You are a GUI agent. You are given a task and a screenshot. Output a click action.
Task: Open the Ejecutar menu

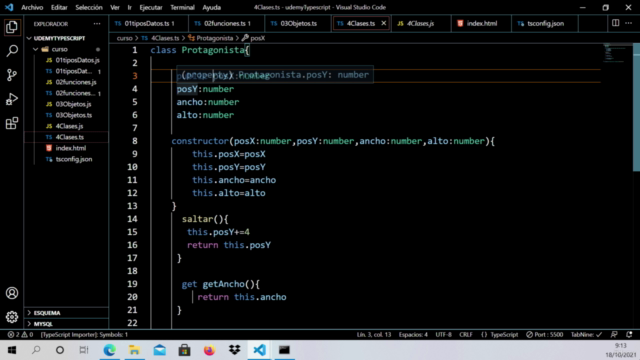pos(151,7)
